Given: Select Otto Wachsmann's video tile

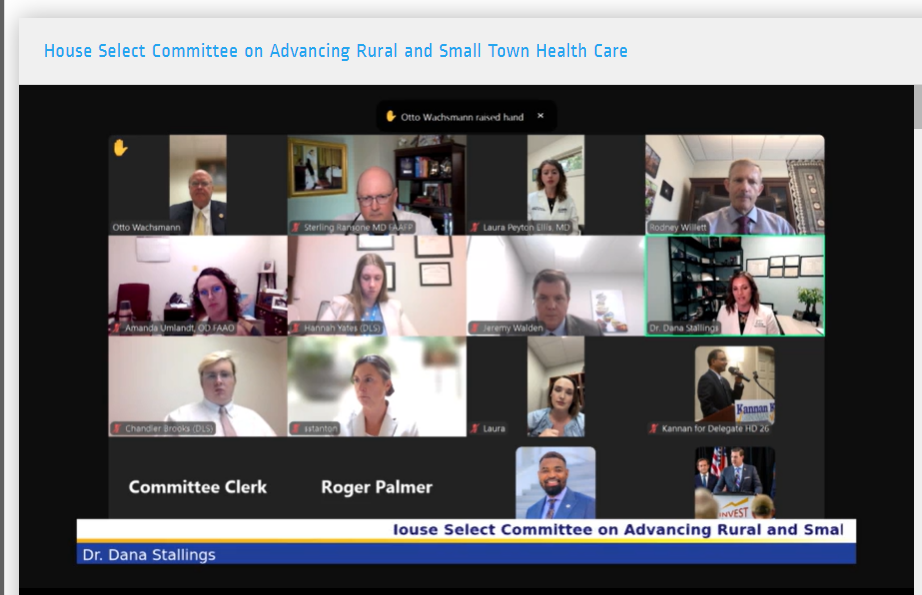Looking at the screenshot, I should (x=198, y=185).
